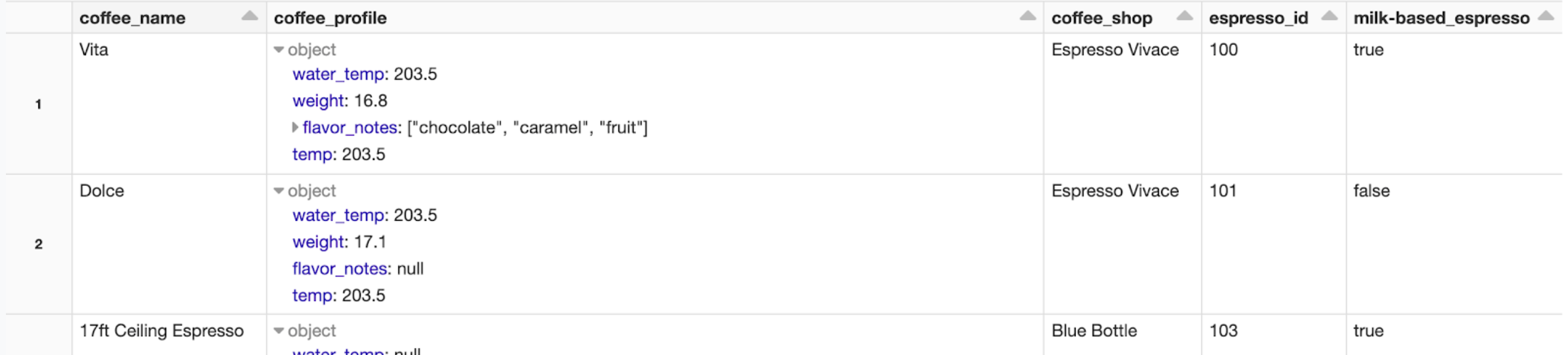This screenshot has height=355, width=1568.
Task: Select the espresso_id cell with value 101
Action: coord(1222,191)
